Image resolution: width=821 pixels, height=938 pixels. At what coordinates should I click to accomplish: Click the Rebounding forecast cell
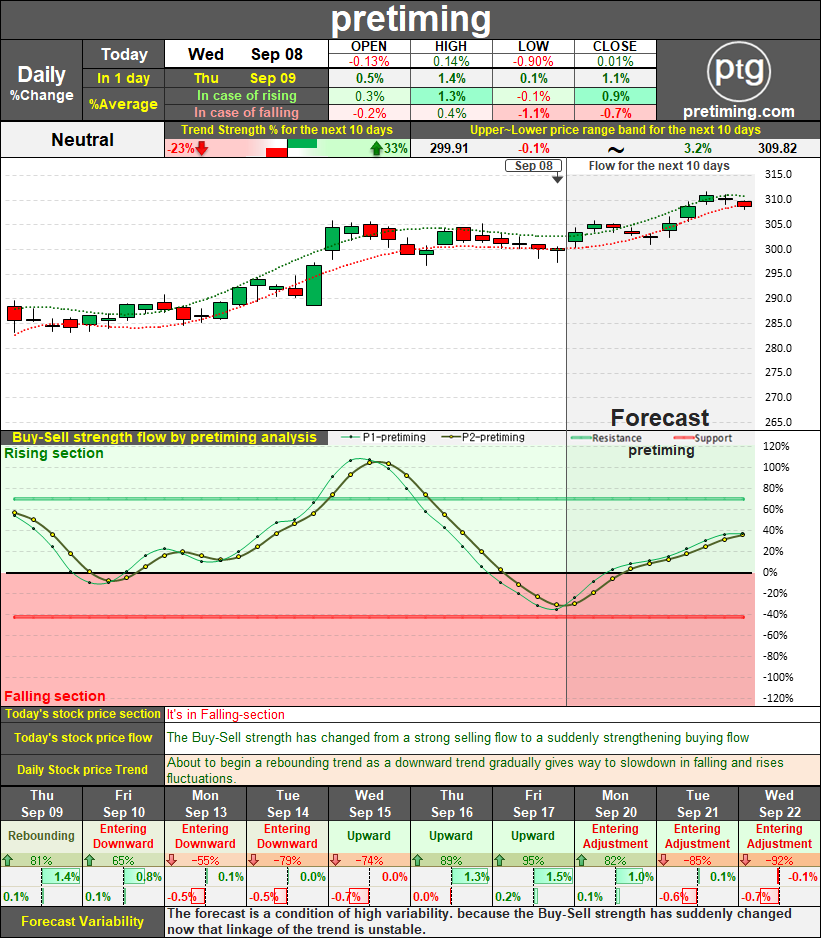(x=41, y=836)
